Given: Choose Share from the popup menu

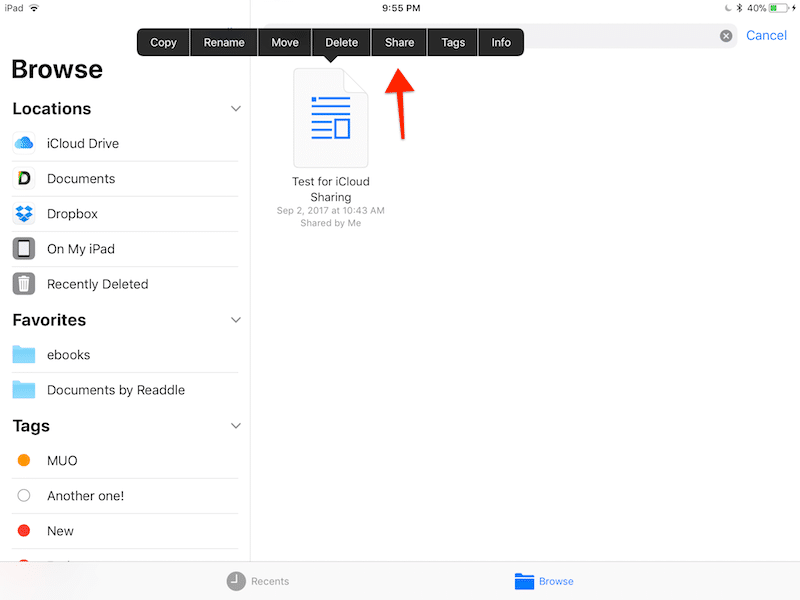Looking at the screenshot, I should [399, 42].
